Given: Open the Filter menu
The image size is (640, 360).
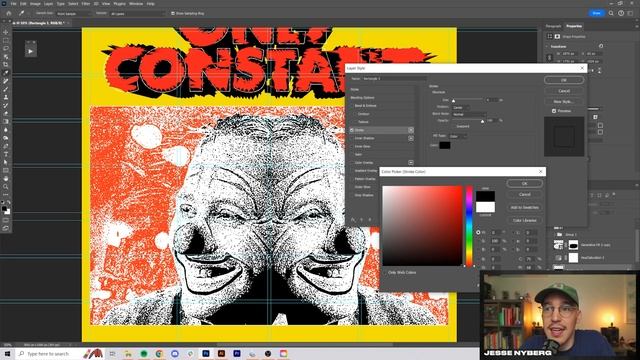Looking at the screenshot, I should (86, 4).
